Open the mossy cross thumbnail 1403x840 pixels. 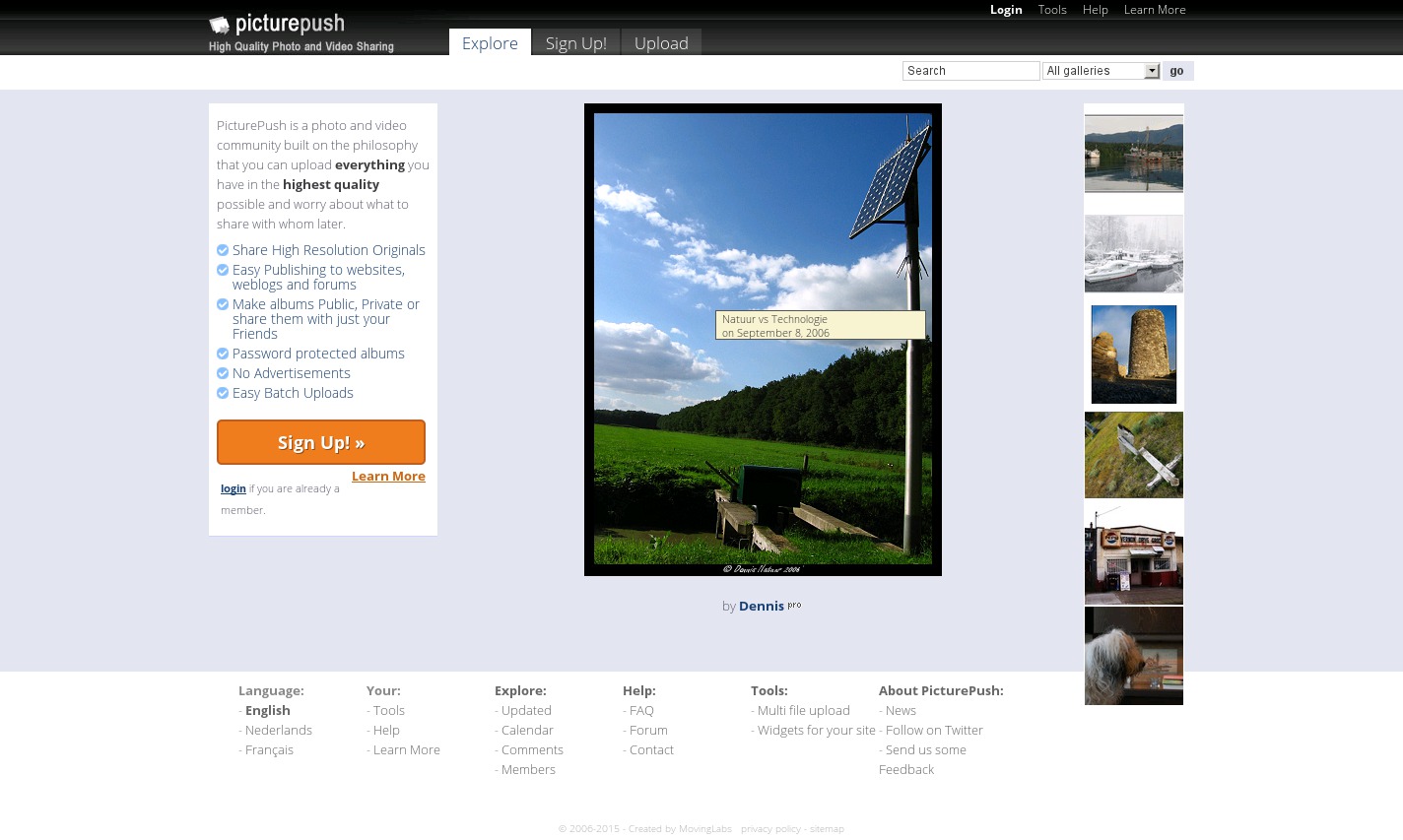[x=1133, y=455]
